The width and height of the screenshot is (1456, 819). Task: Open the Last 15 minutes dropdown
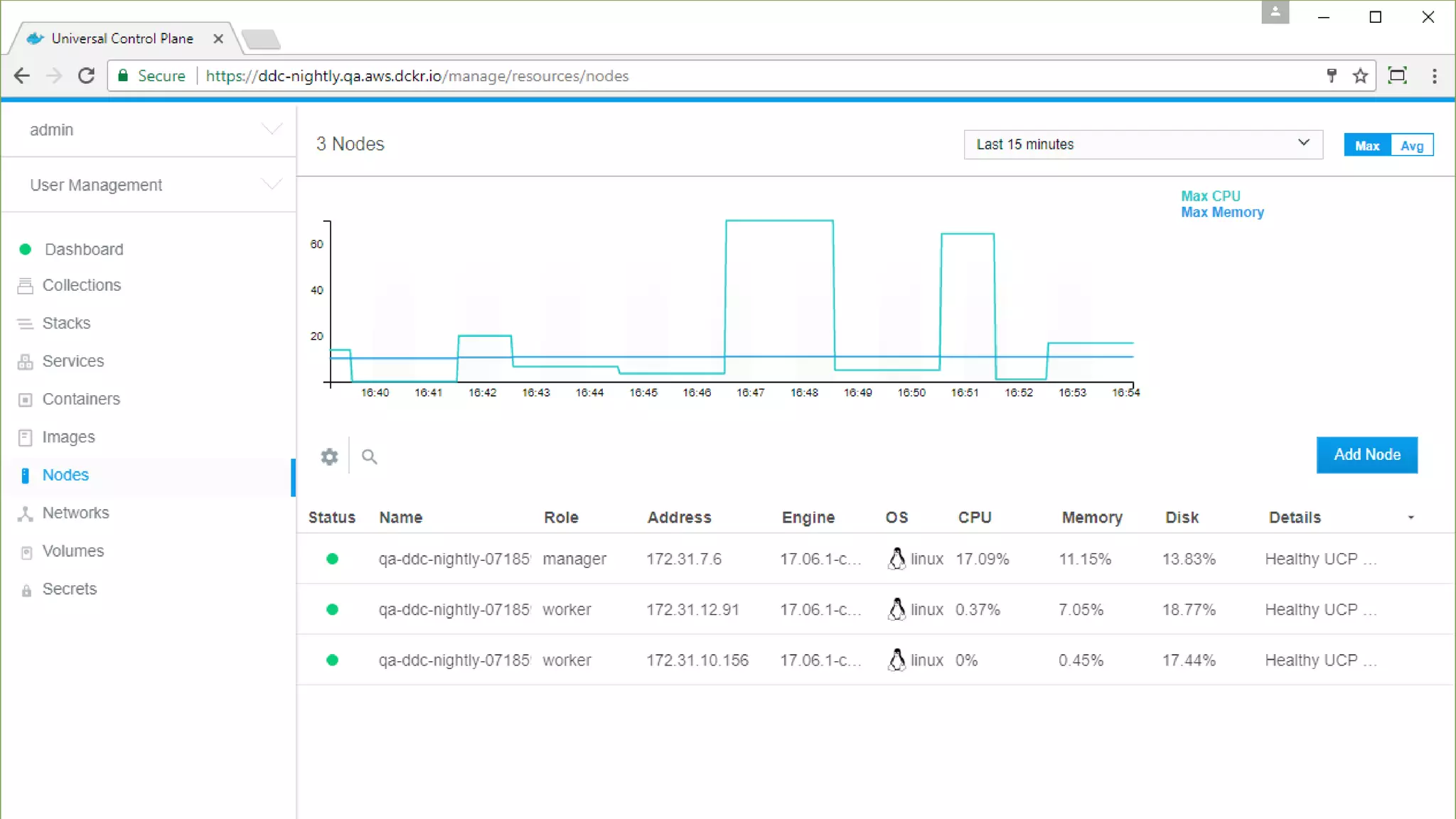pyautogui.click(x=1142, y=144)
